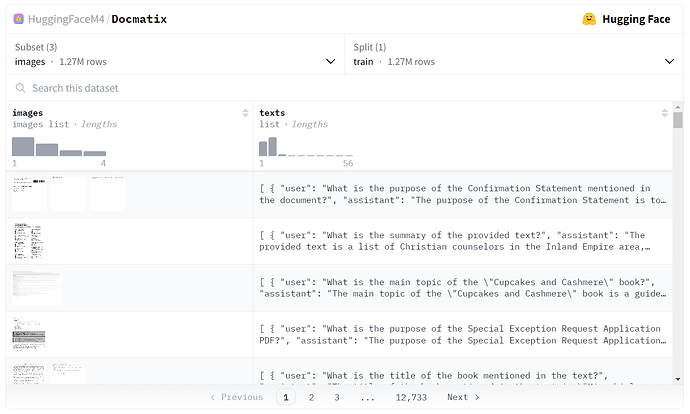The width and height of the screenshot is (690, 414).
Task: Click the HuggingFaceM4 organization avatar icon
Action: click(19, 19)
